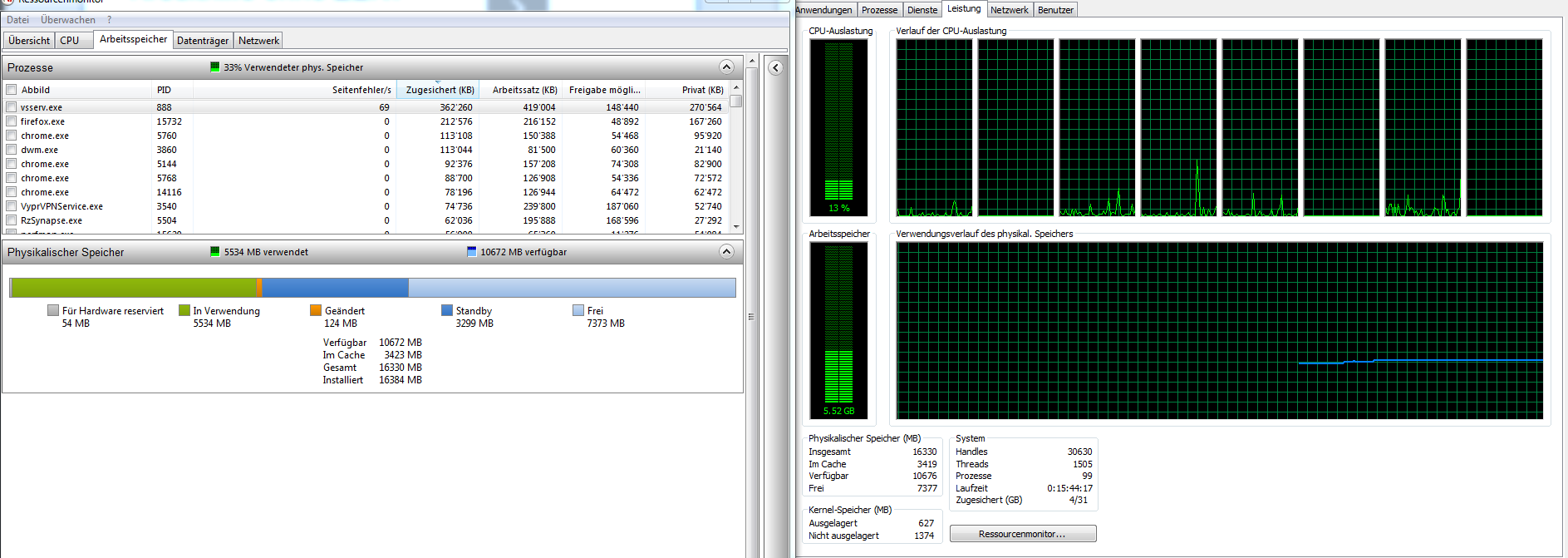Click the light blue free memory bar segment
This screenshot has height=558, width=1568.
tap(572, 288)
